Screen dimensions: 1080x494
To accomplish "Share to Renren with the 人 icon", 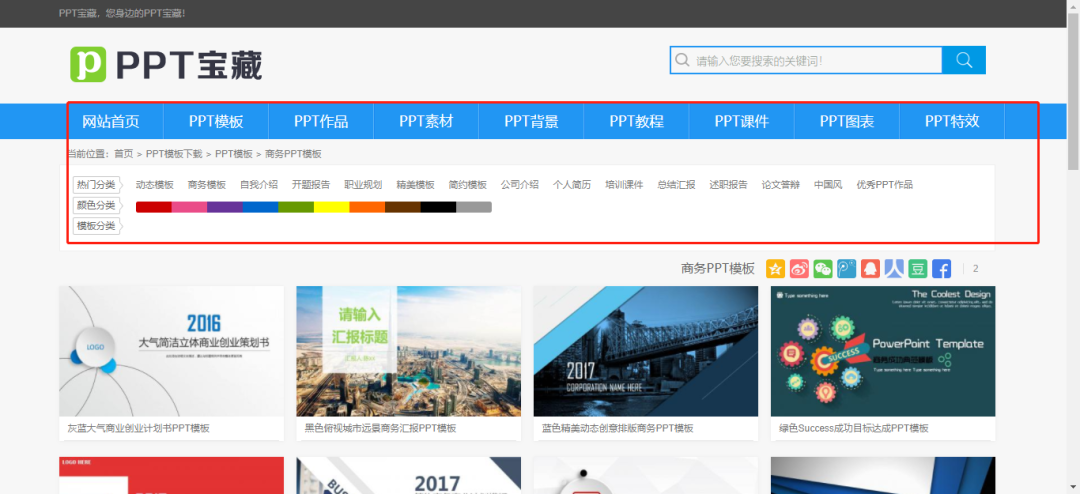I will click(x=894, y=269).
